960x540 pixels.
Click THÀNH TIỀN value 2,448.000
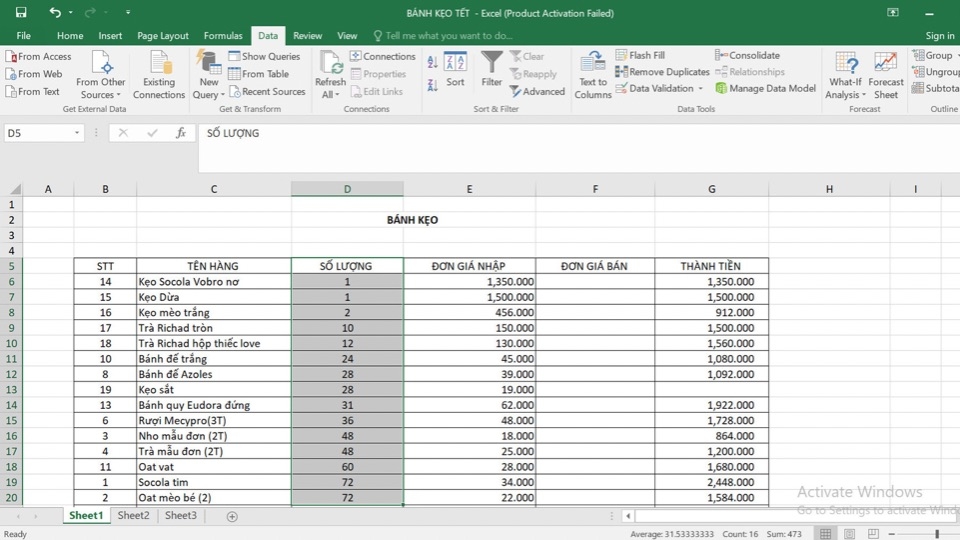click(711, 482)
